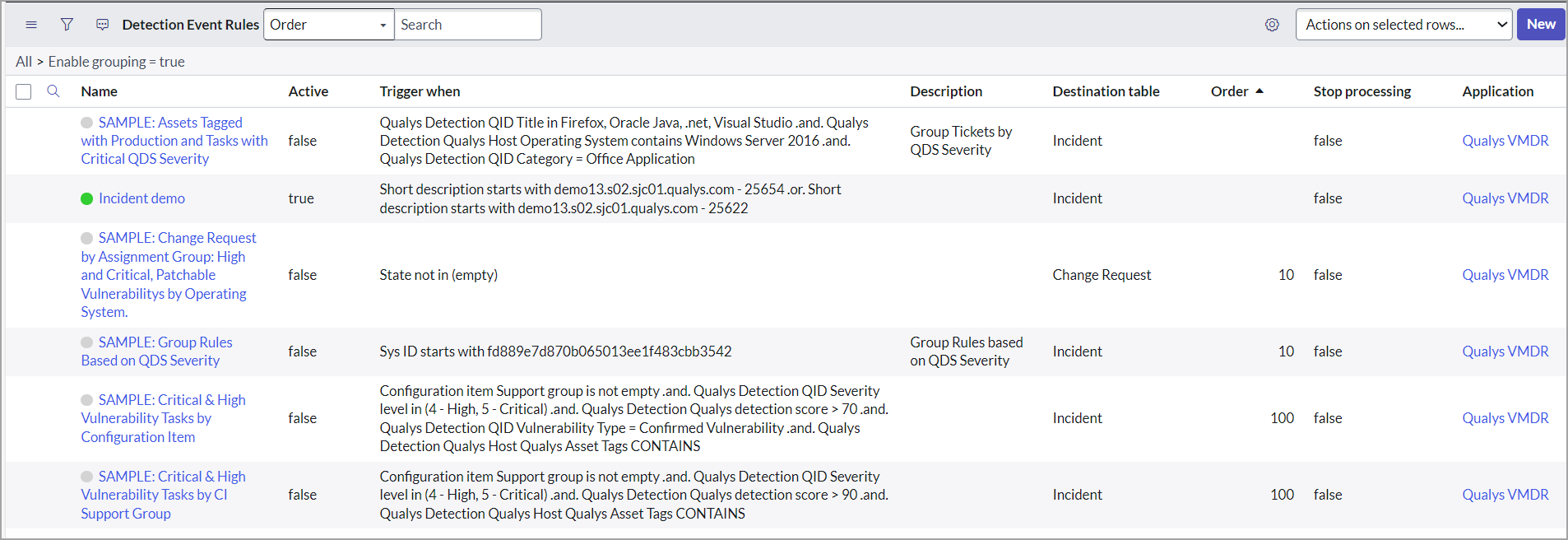Open the Incident demo rule

click(x=141, y=198)
